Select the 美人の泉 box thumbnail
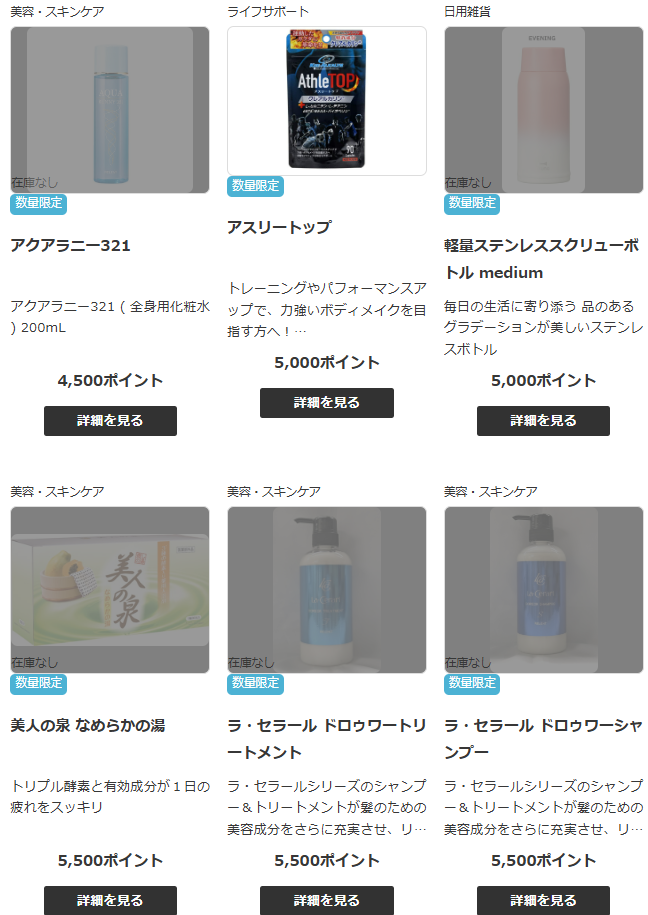648x915 pixels. pyautogui.click(x=110, y=589)
